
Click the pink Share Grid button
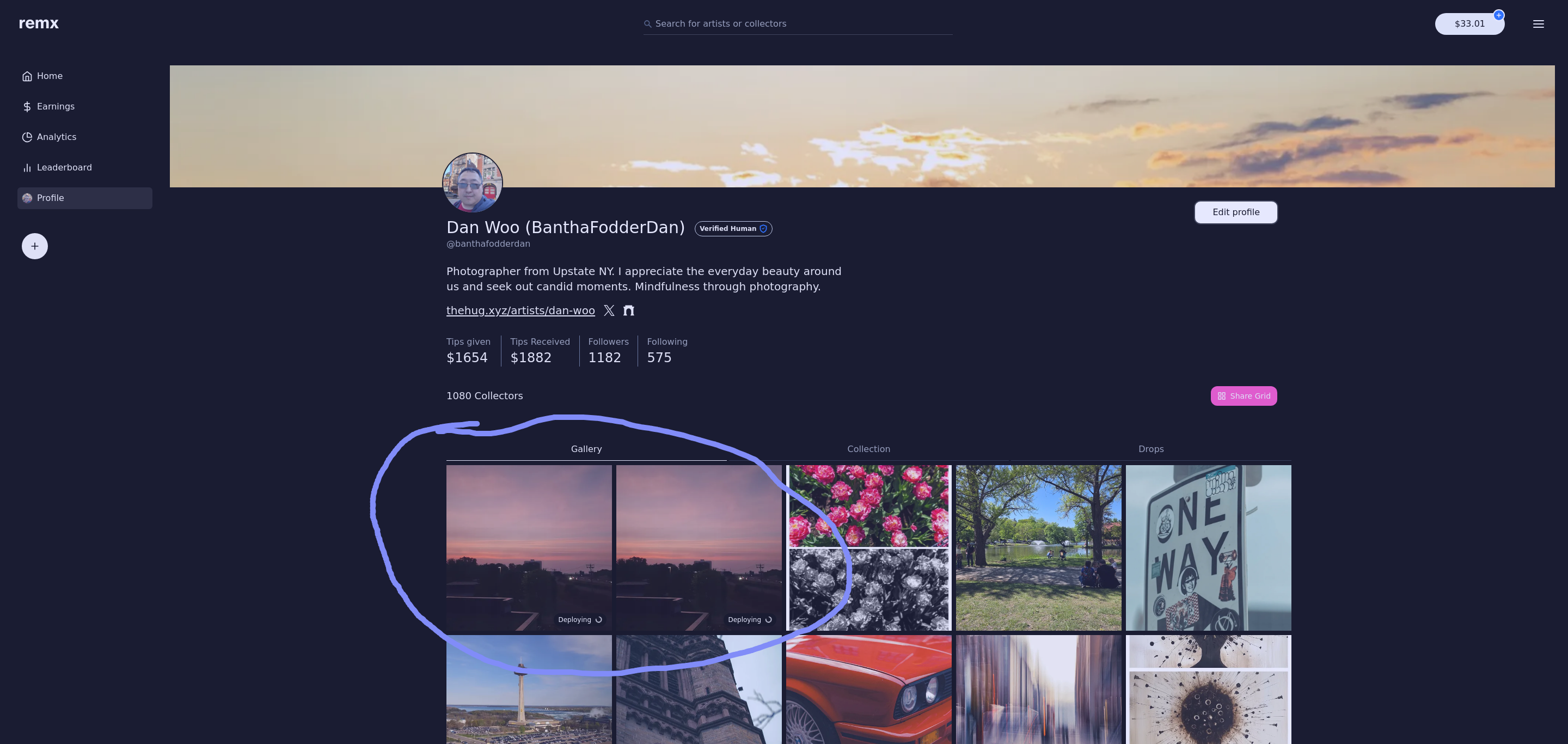(1243, 396)
